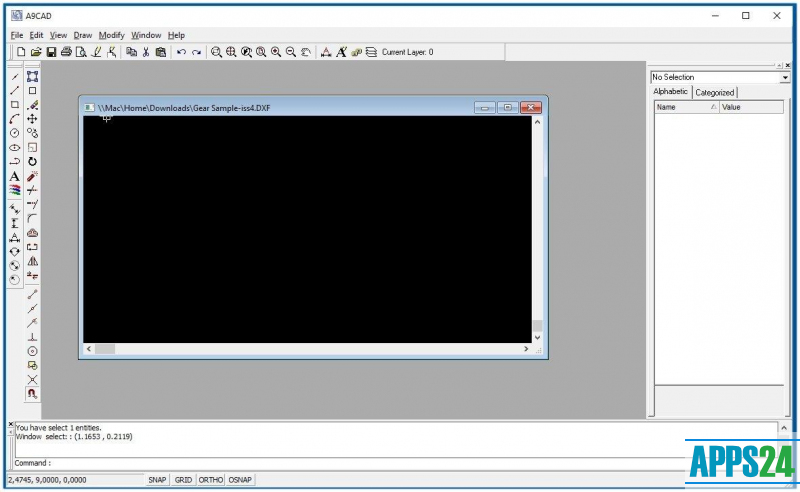Select the Mirror tool icon

click(33, 261)
